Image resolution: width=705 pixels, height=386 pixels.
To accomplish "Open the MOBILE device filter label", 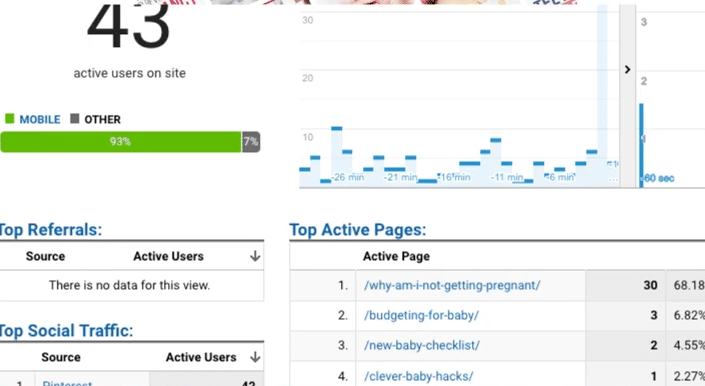I will [40, 120].
